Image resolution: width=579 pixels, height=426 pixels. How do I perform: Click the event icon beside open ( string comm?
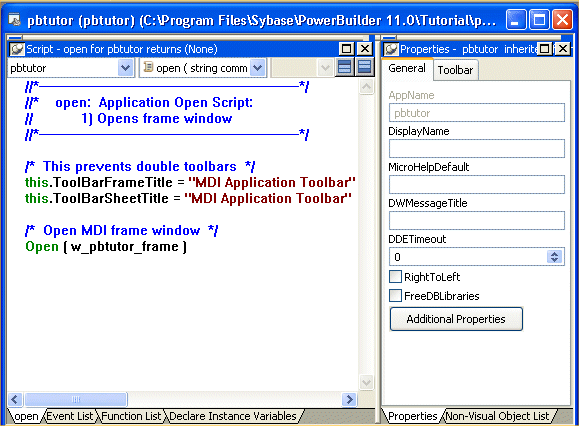click(148, 67)
